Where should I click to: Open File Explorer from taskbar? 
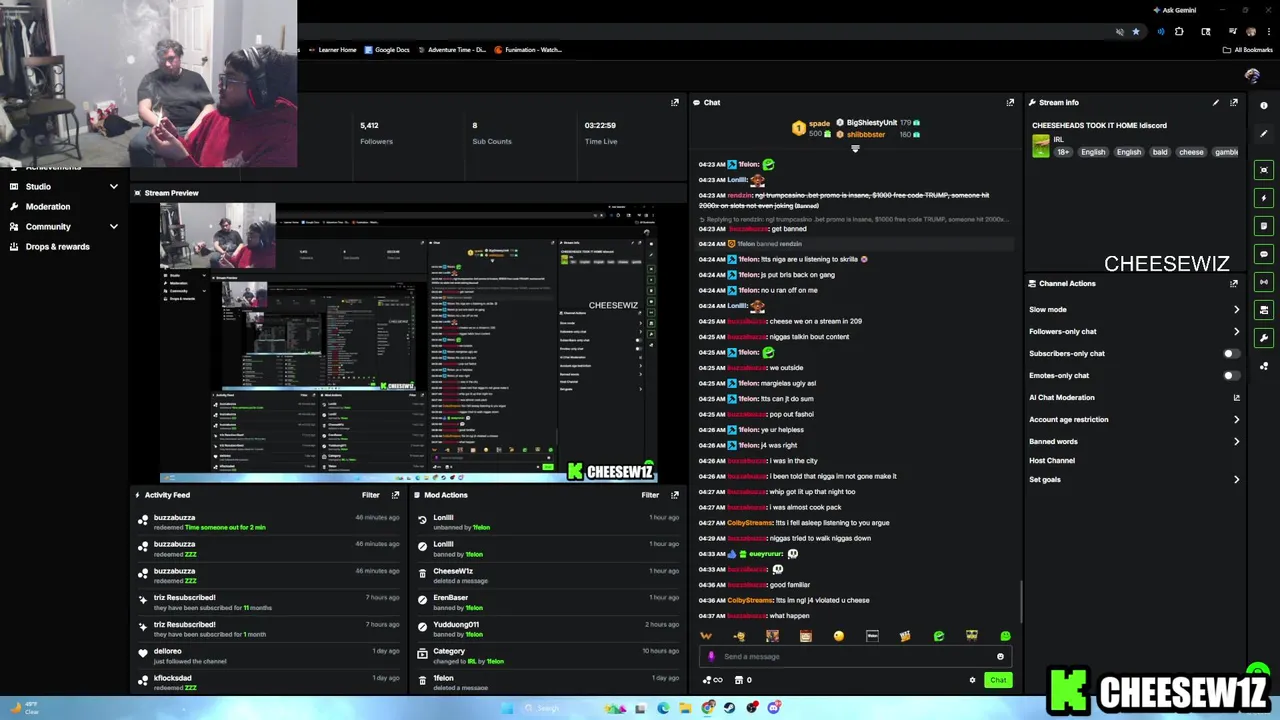[x=685, y=709]
